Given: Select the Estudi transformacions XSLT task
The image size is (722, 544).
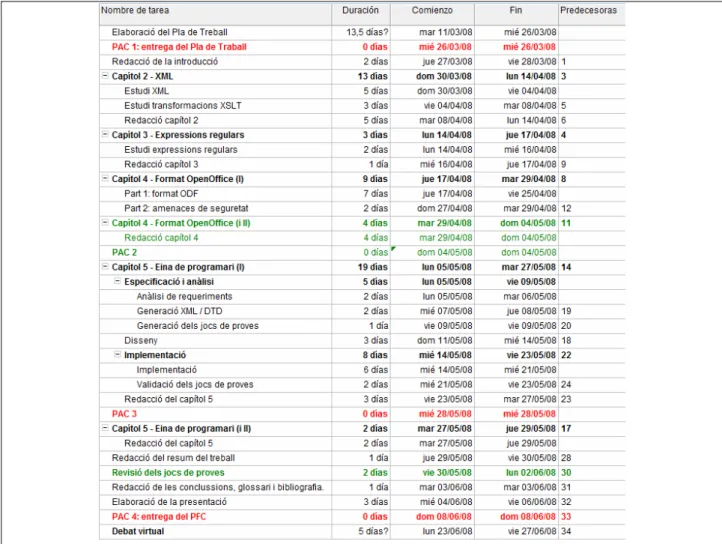Looking at the screenshot, I should click(x=182, y=105).
